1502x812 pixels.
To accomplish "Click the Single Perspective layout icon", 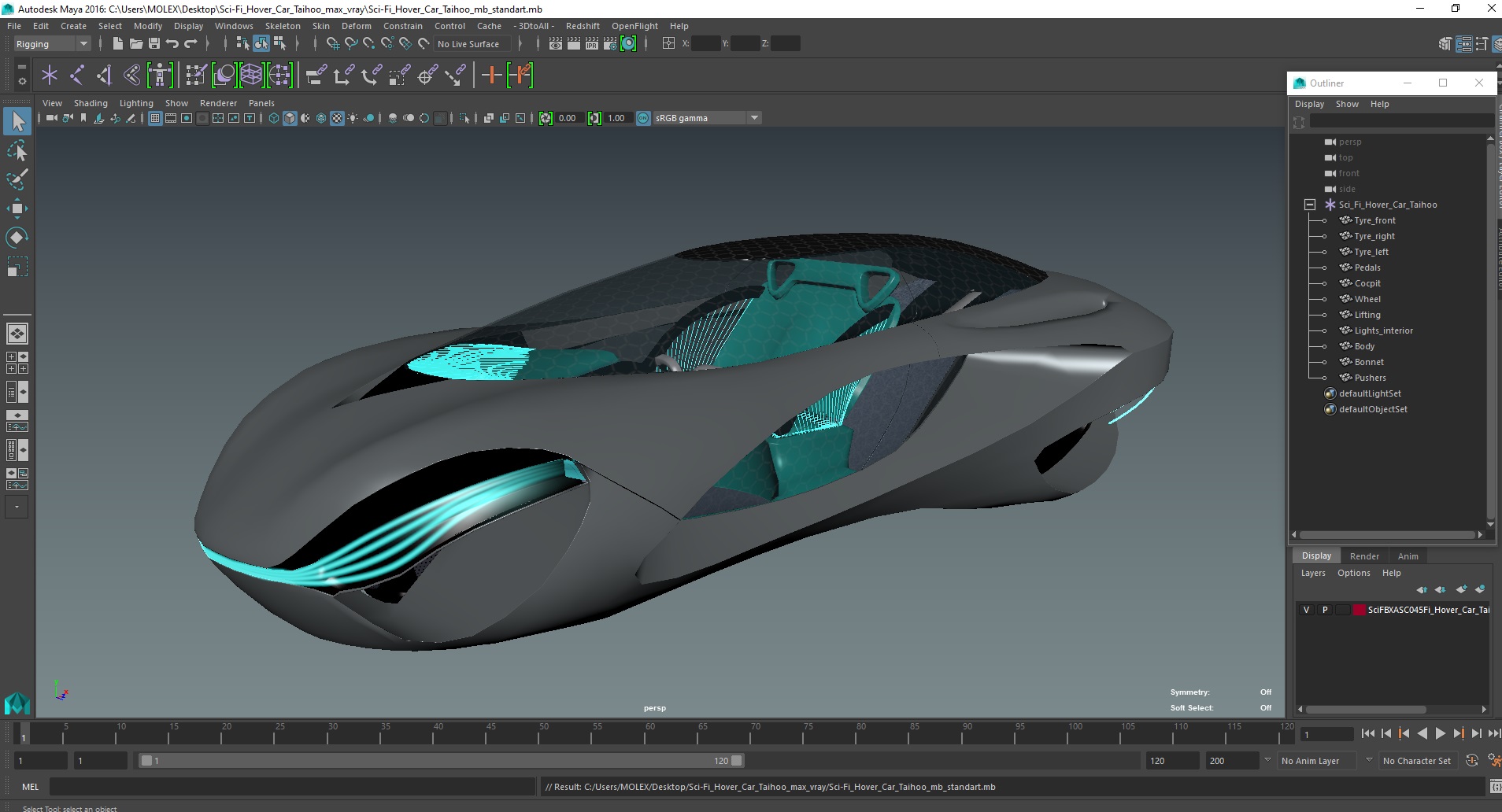I will (x=17, y=334).
